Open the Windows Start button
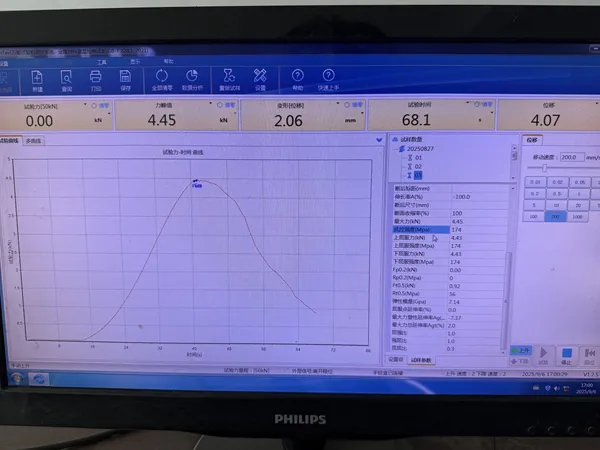Viewport: 600px width, 450px height. pos(16,379)
